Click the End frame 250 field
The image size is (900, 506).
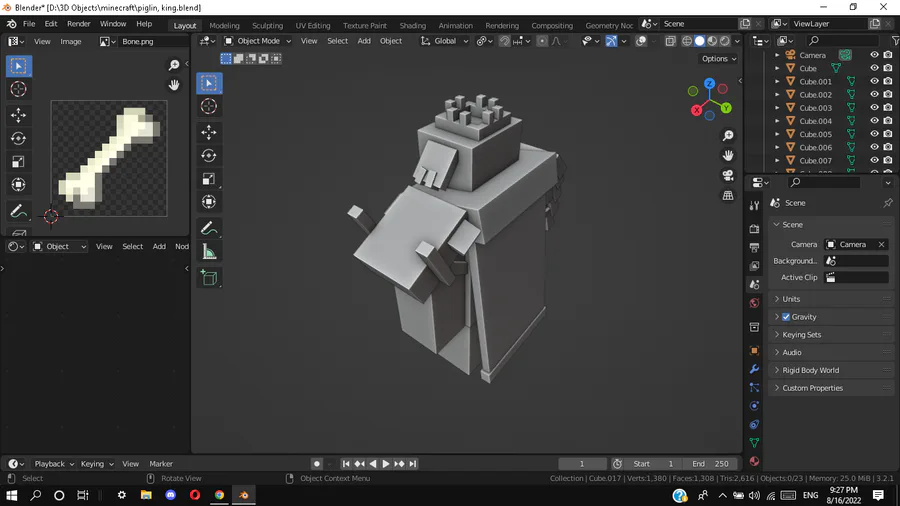pos(711,464)
